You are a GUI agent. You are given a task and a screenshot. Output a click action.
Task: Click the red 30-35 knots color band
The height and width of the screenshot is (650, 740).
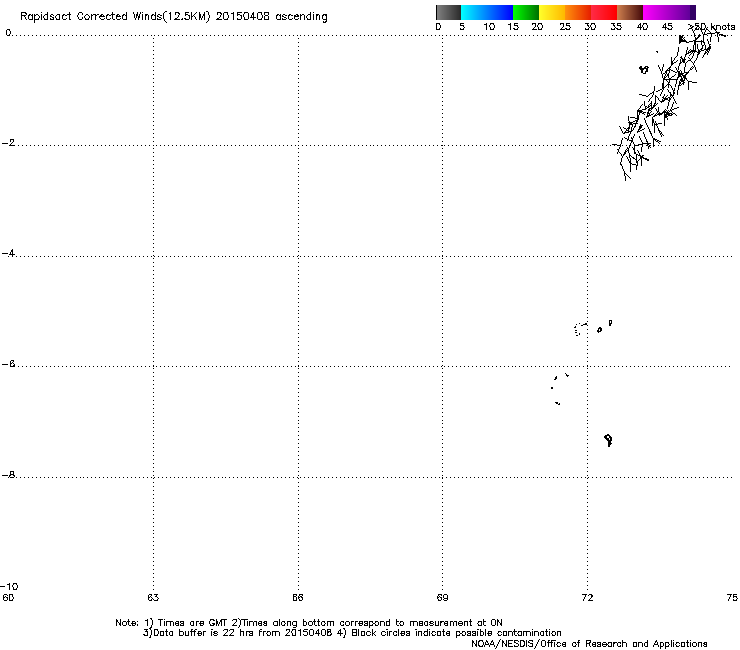[x=604, y=12]
